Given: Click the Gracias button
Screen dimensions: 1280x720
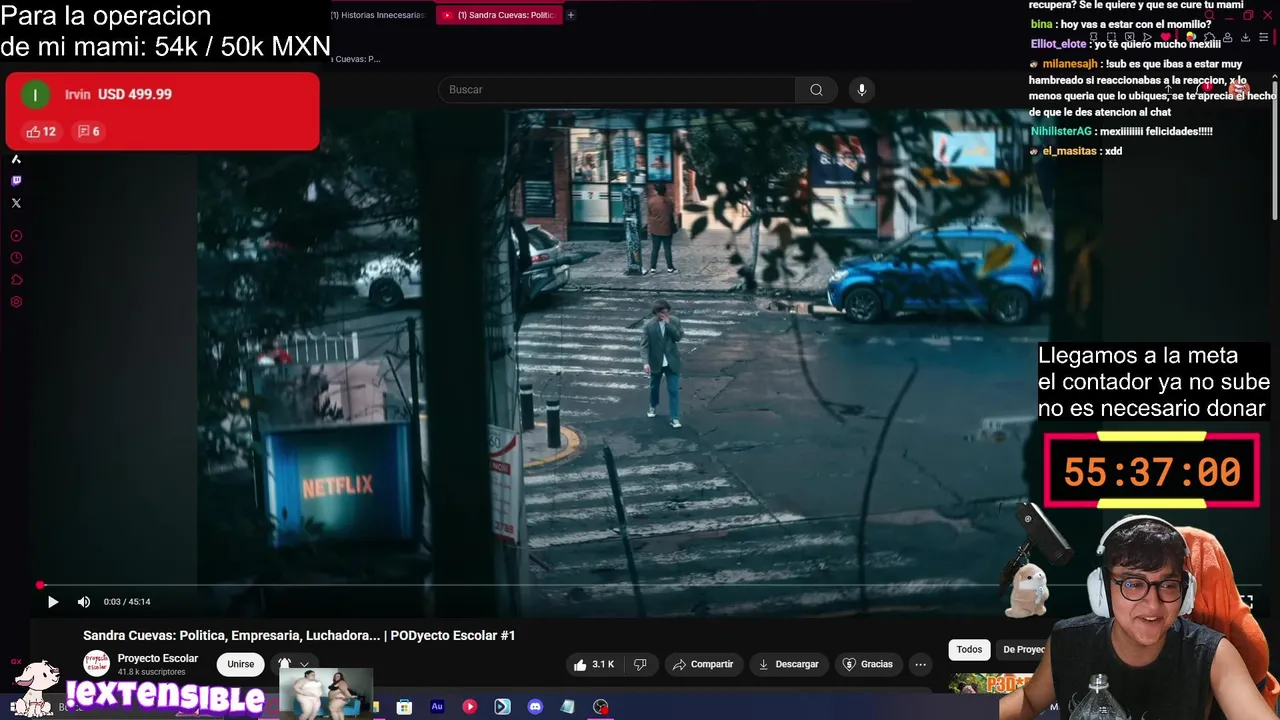Looking at the screenshot, I should pyautogui.click(x=868, y=664).
